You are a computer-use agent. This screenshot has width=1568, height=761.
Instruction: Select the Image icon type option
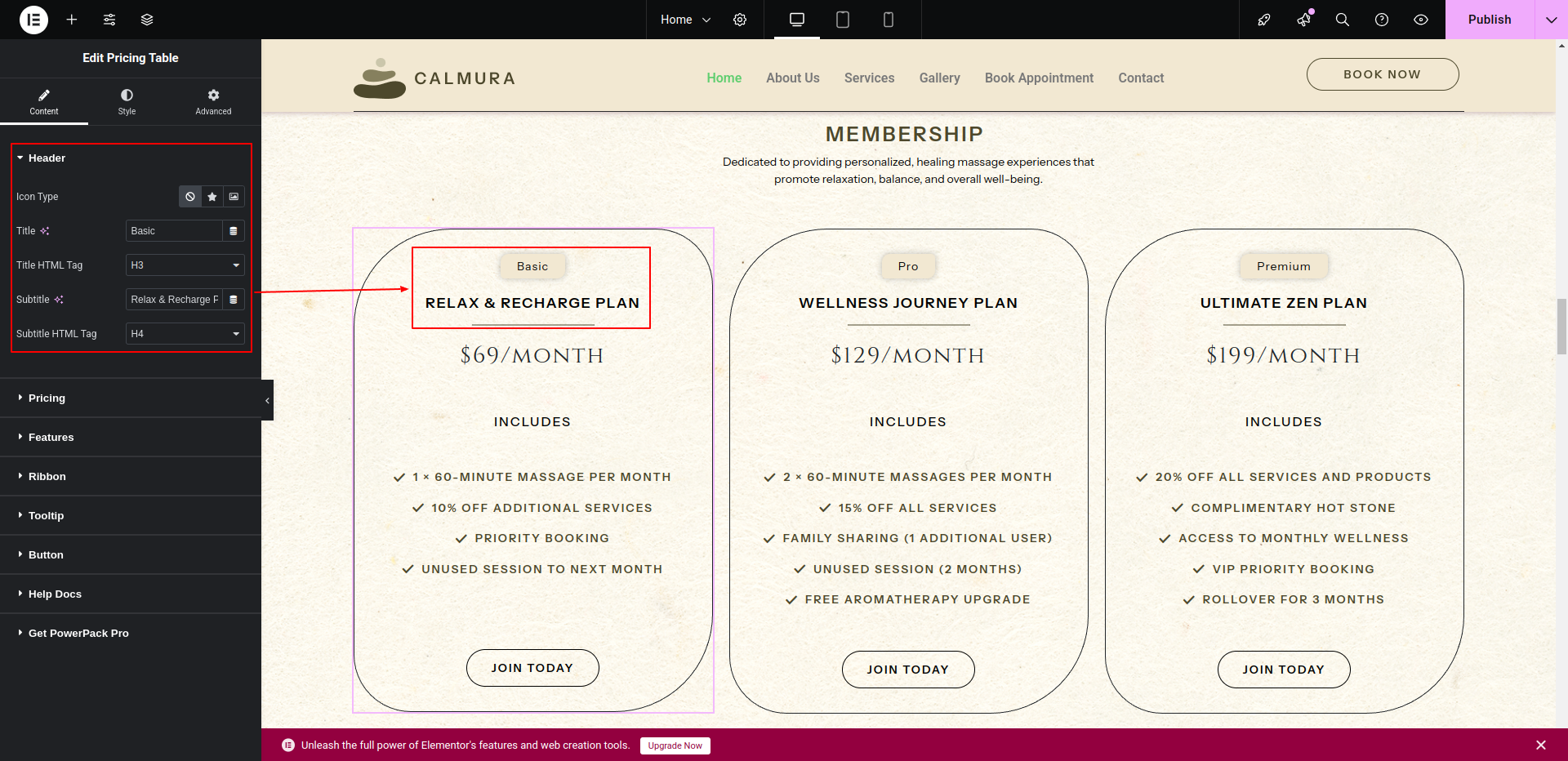[x=234, y=197]
